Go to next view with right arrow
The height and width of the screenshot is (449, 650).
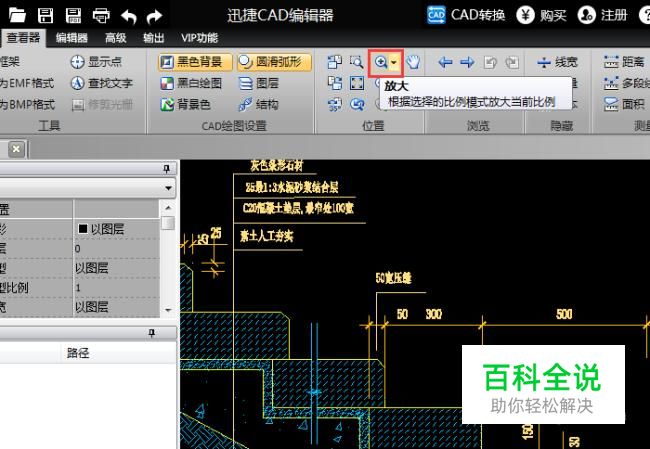[467, 63]
